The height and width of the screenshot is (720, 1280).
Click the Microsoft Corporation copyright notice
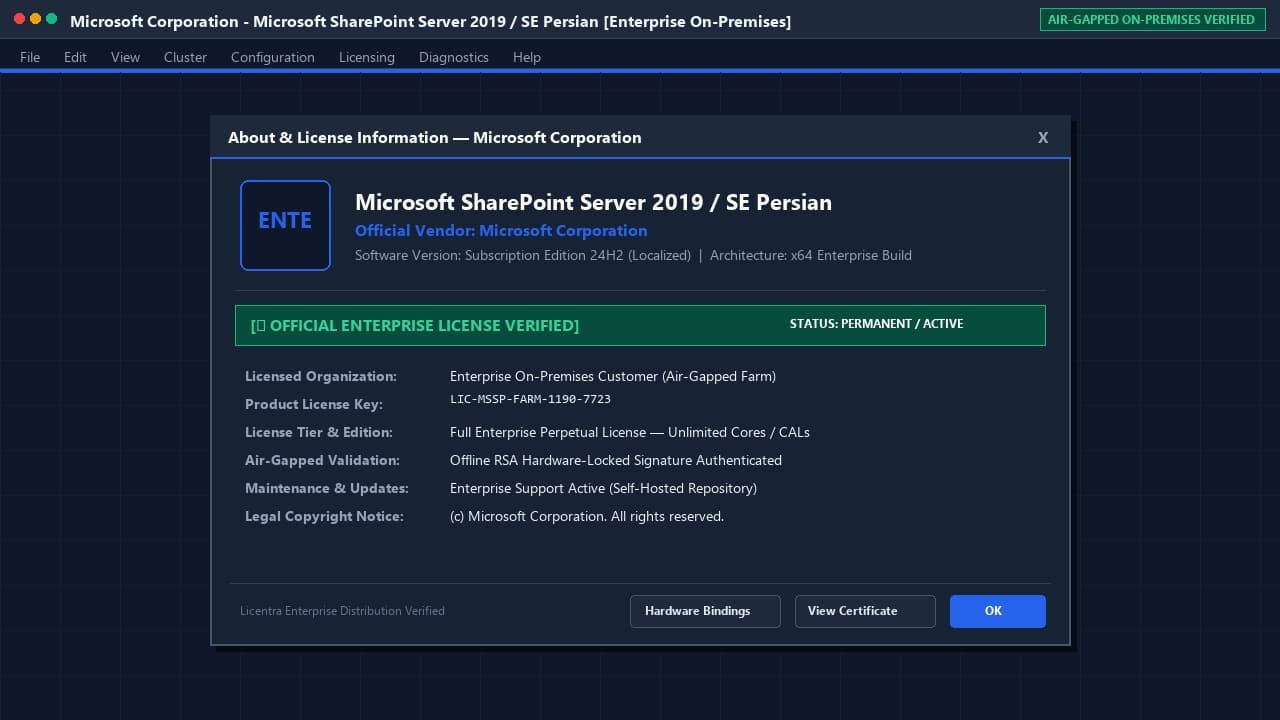pyautogui.click(x=587, y=516)
